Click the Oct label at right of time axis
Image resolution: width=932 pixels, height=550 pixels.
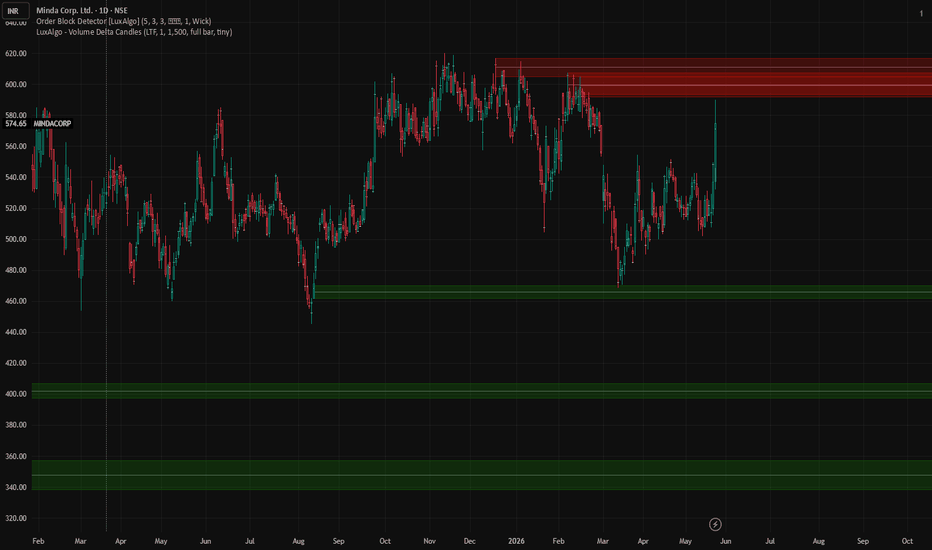[907, 541]
